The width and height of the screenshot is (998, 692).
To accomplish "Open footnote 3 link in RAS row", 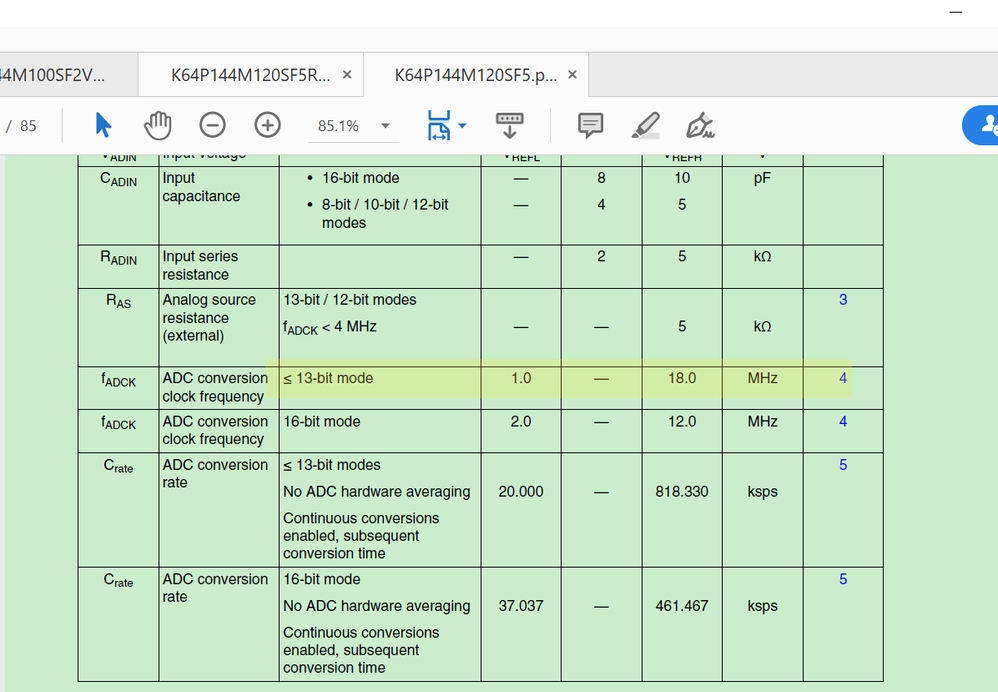I will point(843,299).
